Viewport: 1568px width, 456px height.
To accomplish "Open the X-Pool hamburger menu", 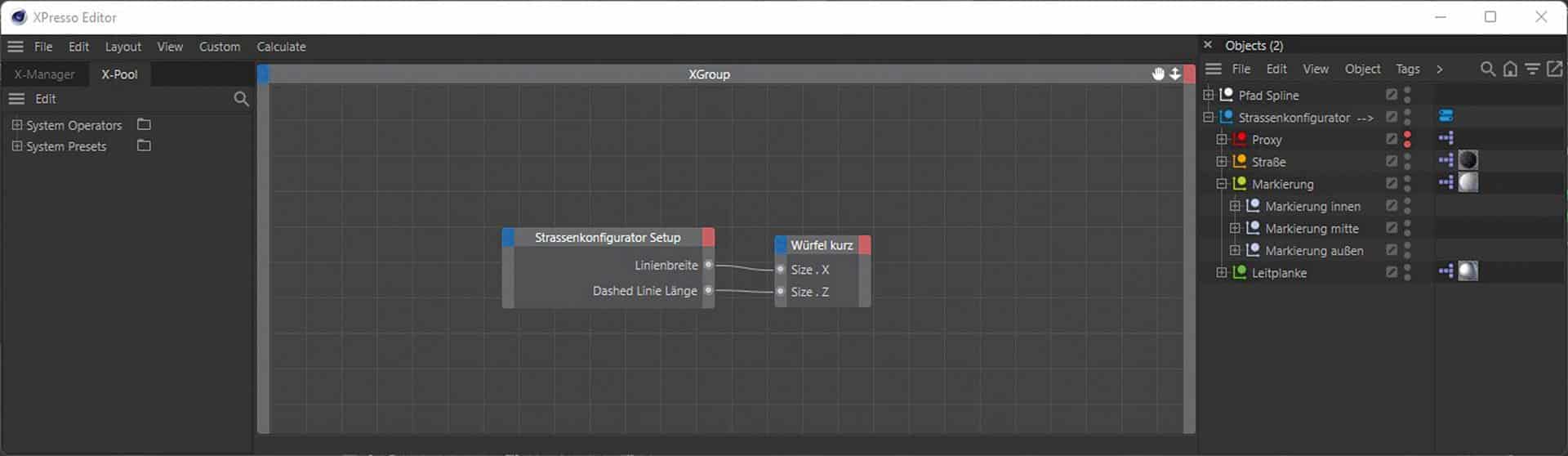I will 16,99.
